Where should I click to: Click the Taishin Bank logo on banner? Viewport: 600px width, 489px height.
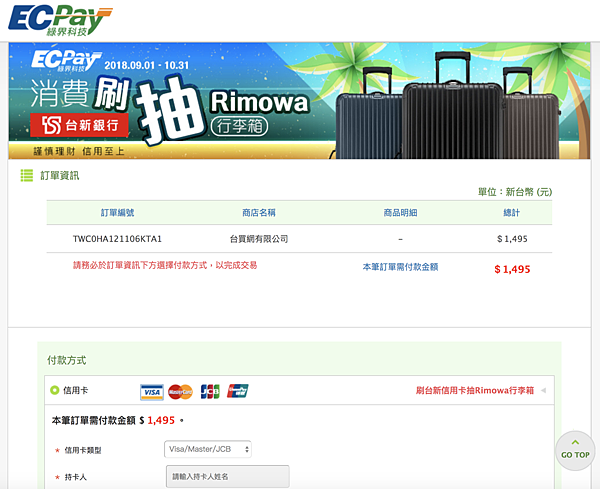point(80,125)
